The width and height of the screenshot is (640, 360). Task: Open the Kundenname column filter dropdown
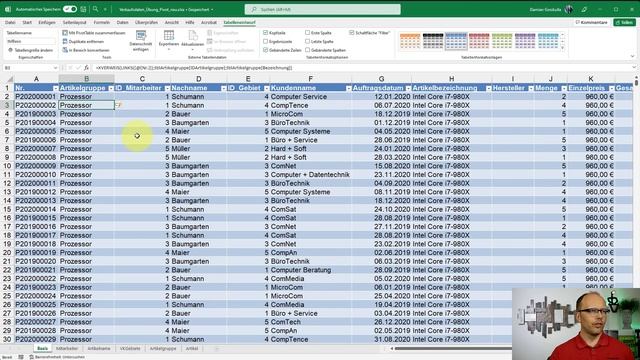click(348, 88)
